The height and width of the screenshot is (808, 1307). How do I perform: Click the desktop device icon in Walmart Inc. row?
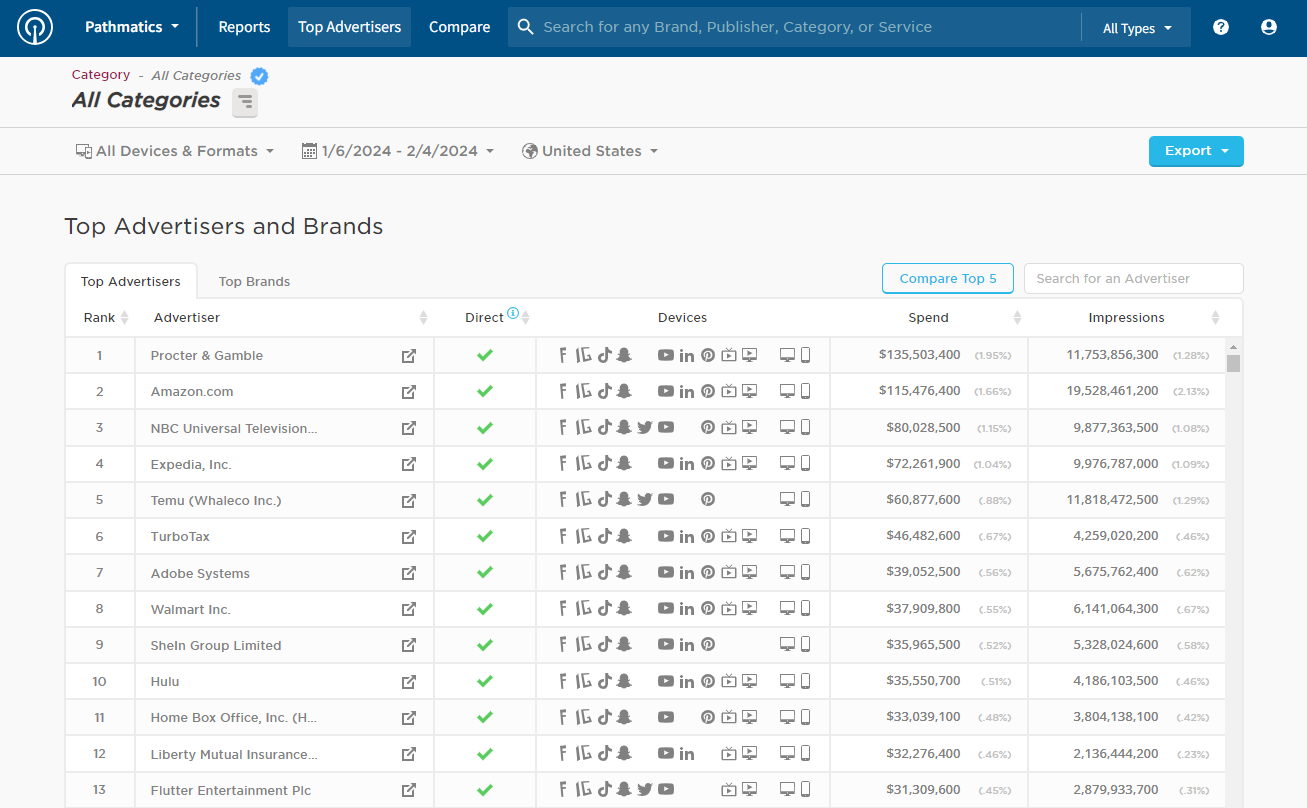pyautogui.click(x=787, y=609)
